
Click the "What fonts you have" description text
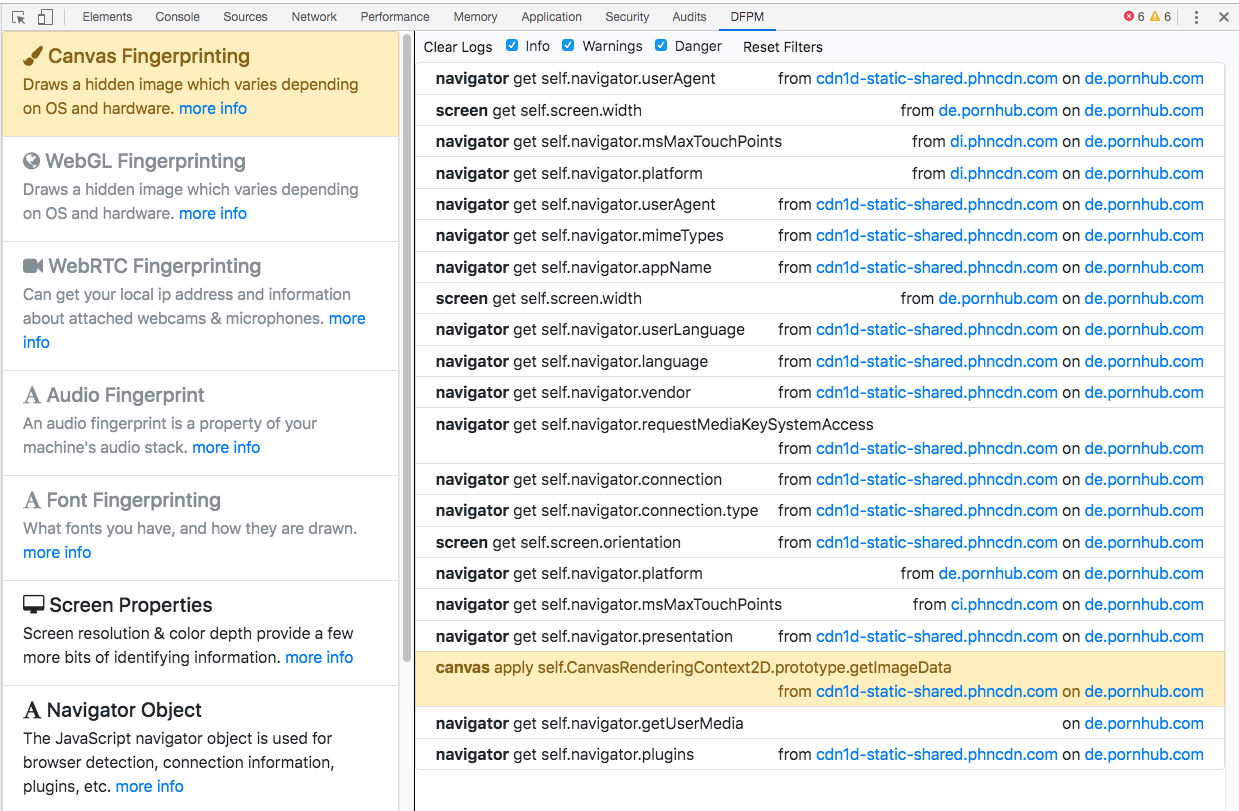coord(190,528)
